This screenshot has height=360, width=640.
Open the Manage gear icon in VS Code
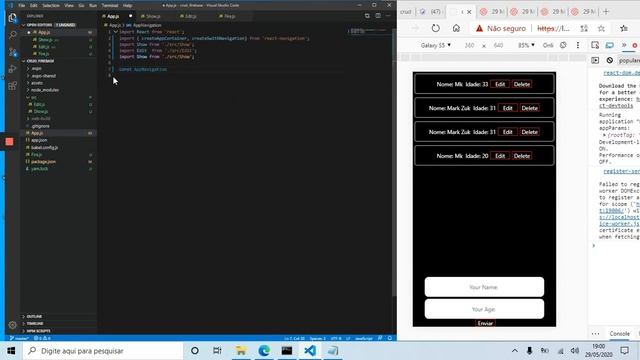(x=12, y=325)
